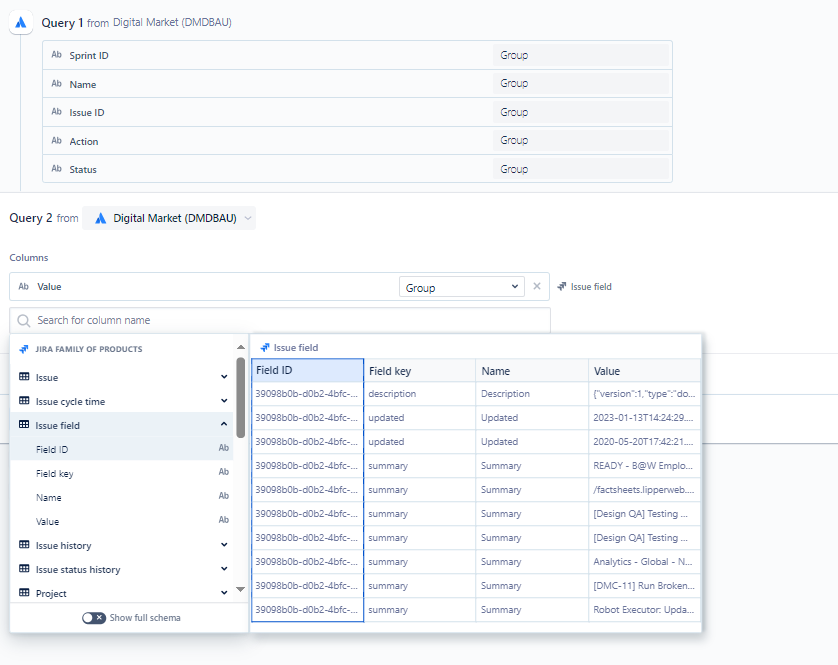Viewport: 838px width, 665px height.
Task: Select the Field ID column in the tree
Action: [122, 449]
